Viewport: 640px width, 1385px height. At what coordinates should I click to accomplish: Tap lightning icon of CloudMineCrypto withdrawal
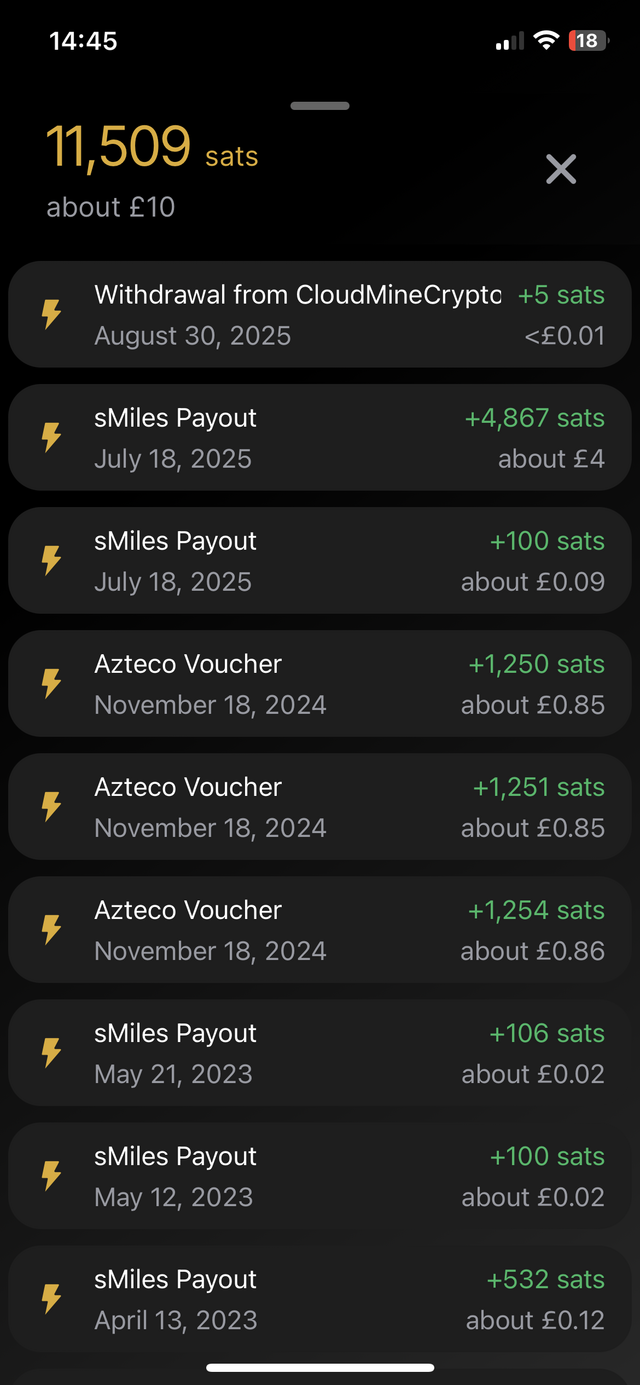tap(50, 315)
